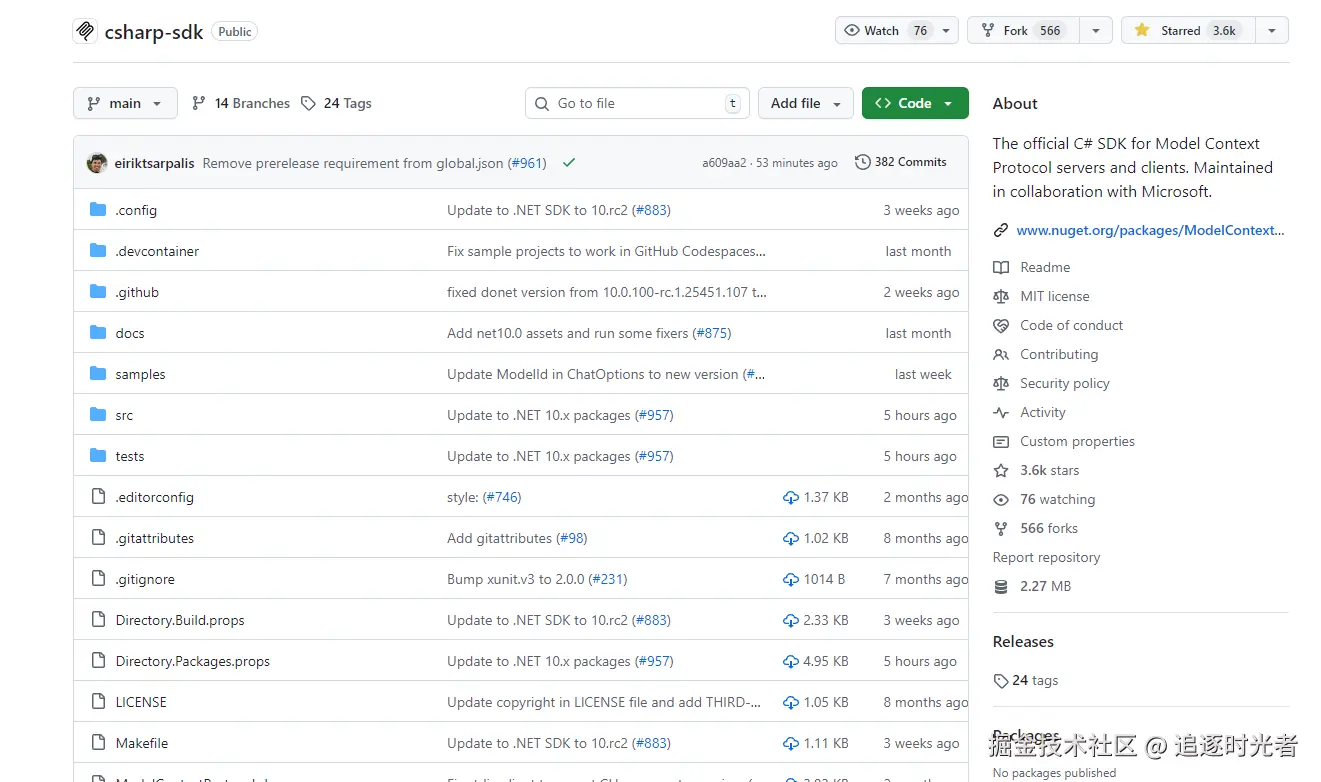Open csharp-sdk repository title link
Image resolution: width=1321 pixels, height=782 pixels.
point(154,32)
